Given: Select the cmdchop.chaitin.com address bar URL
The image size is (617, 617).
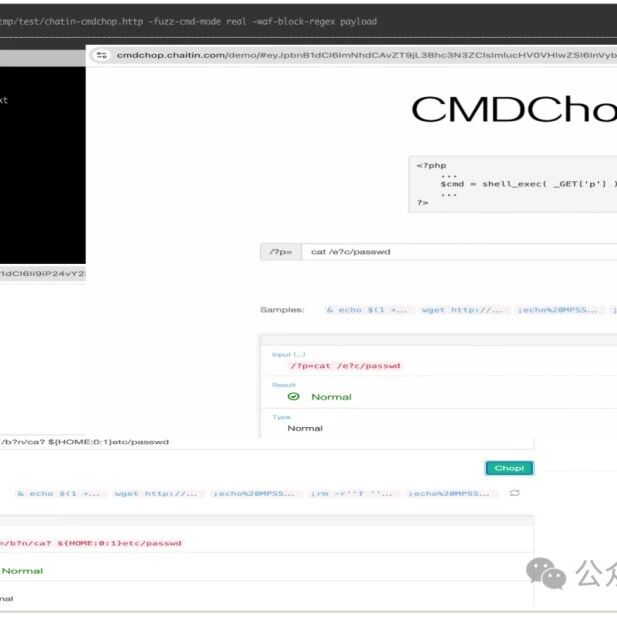Looking at the screenshot, I should [366, 55].
